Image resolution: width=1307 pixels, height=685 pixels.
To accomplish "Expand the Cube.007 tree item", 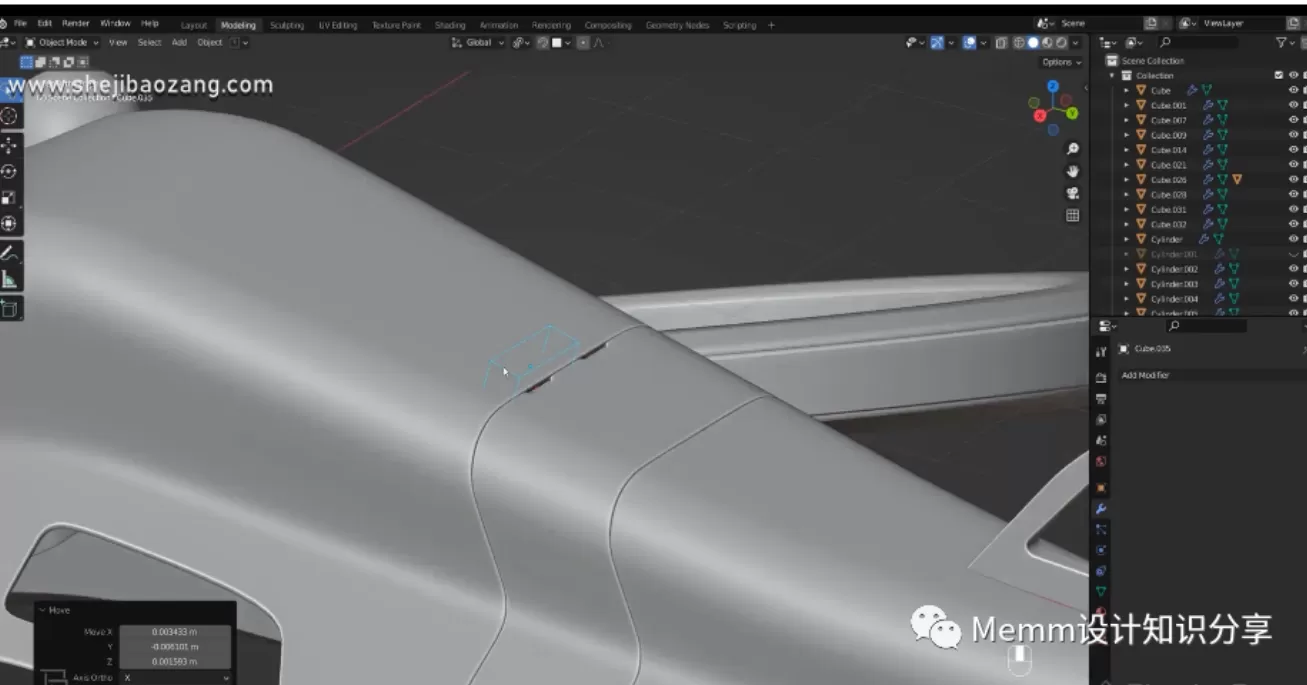I will click(1127, 120).
